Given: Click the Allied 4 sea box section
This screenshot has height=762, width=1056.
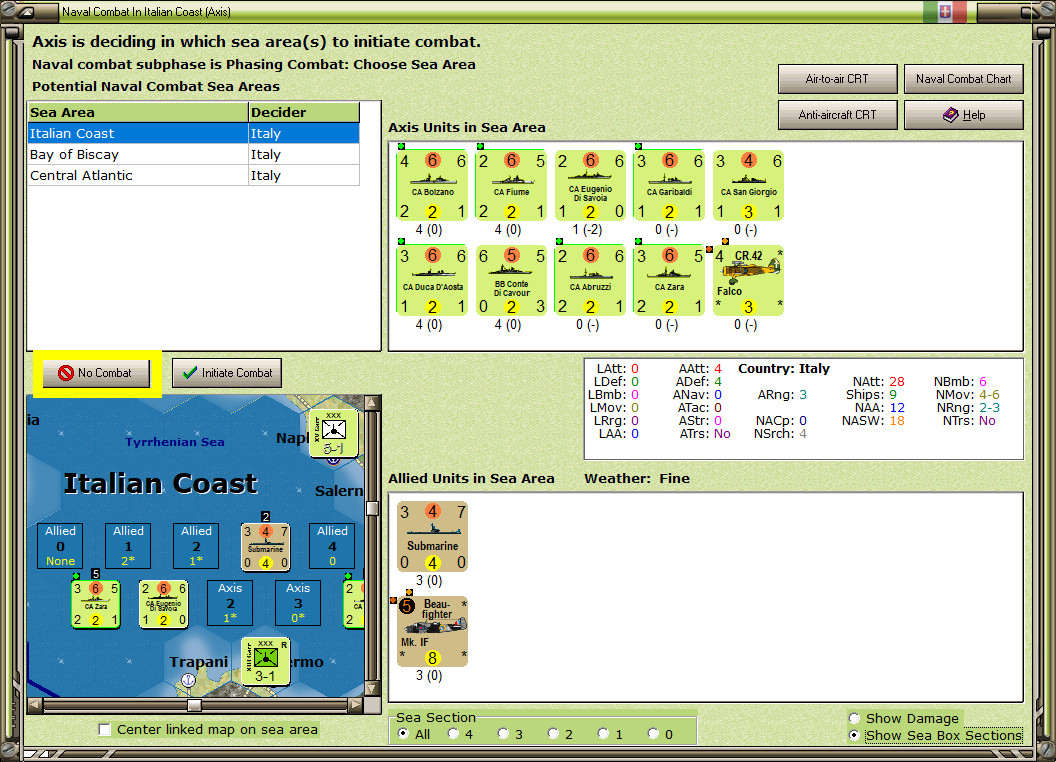Looking at the screenshot, I should coord(332,546).
